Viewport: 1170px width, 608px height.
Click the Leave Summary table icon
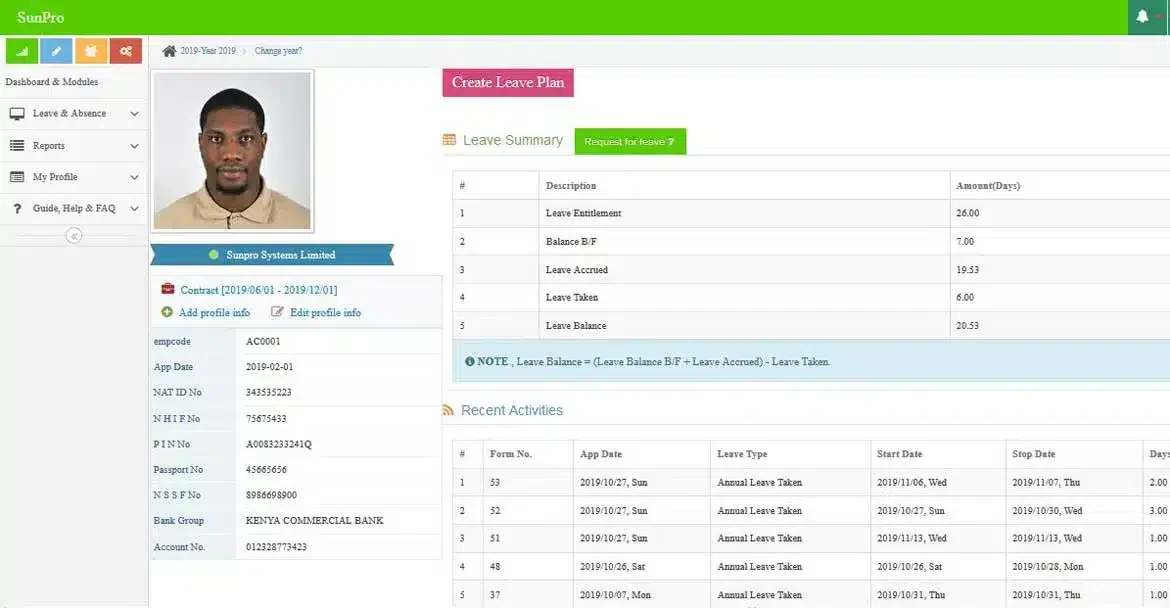449,140
